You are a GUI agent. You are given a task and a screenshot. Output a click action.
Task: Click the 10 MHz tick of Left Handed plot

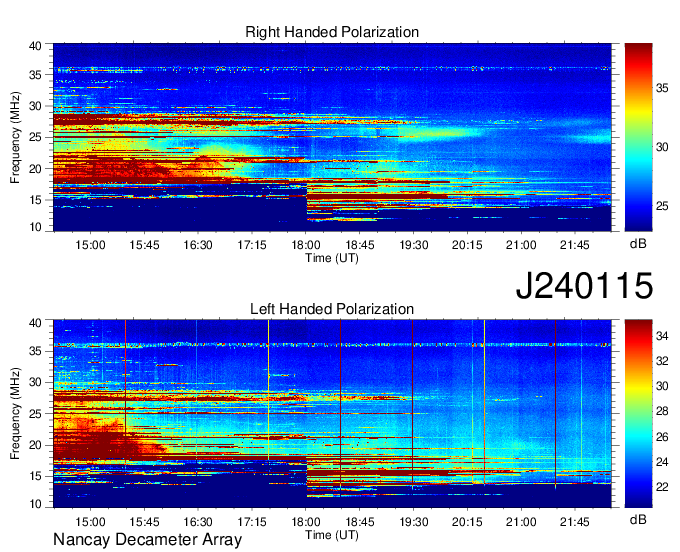click(x=35, y=504)
